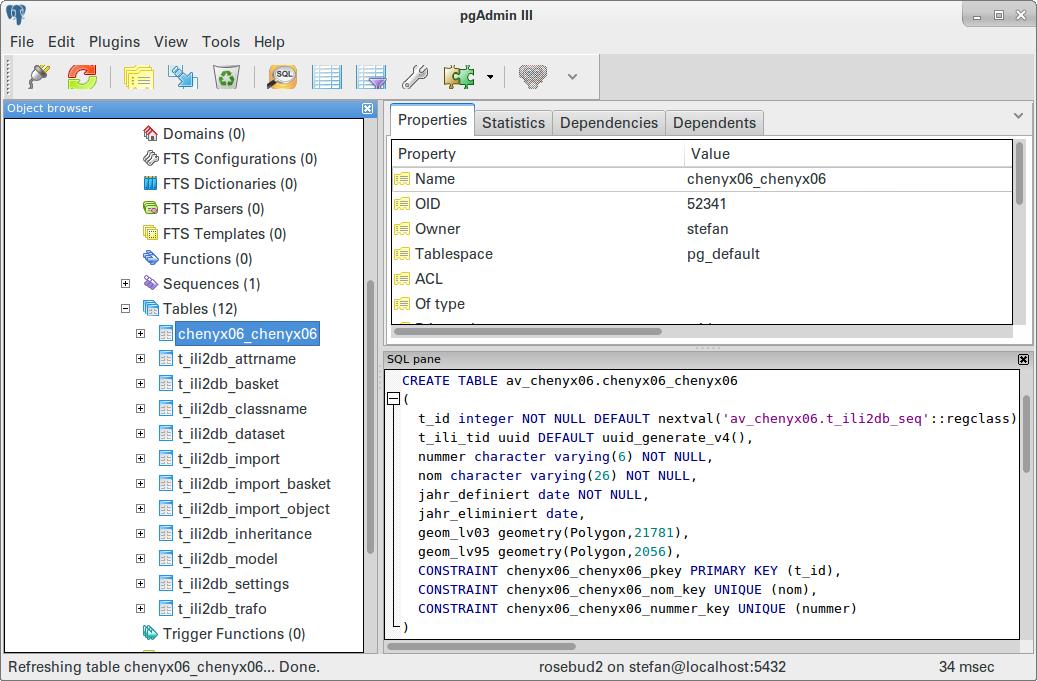Close the SQL pane
The width and height of the screenshot is (1037, 681).
1023,359
